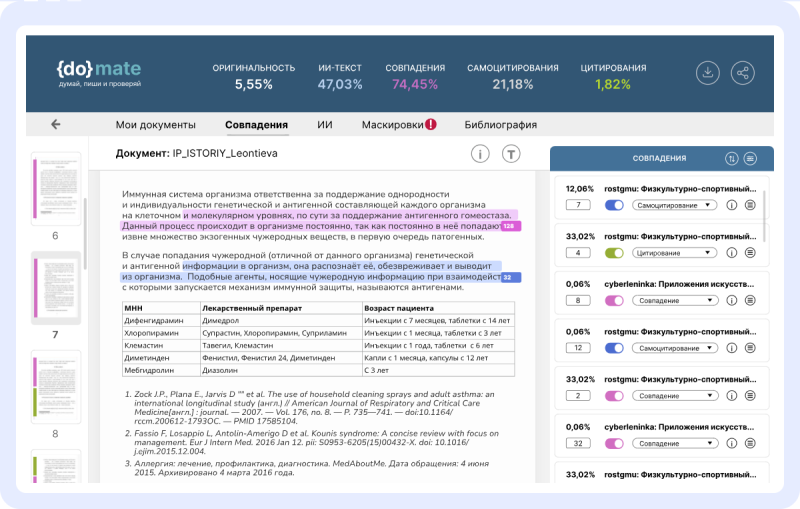Open the rostgmu source title for match 4
800x509 pixels.
point(680,236)
